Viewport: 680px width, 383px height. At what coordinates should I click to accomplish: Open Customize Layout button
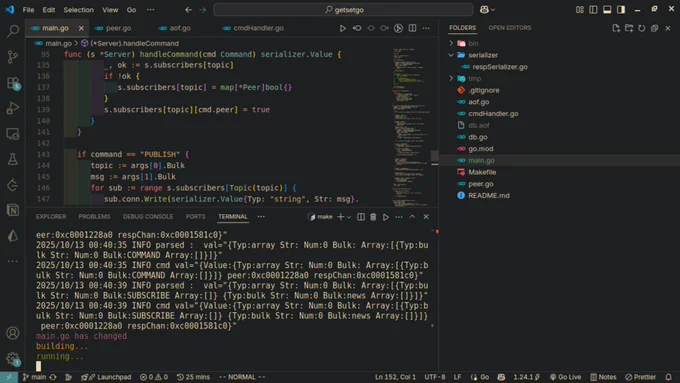click(x=580, y=10)
